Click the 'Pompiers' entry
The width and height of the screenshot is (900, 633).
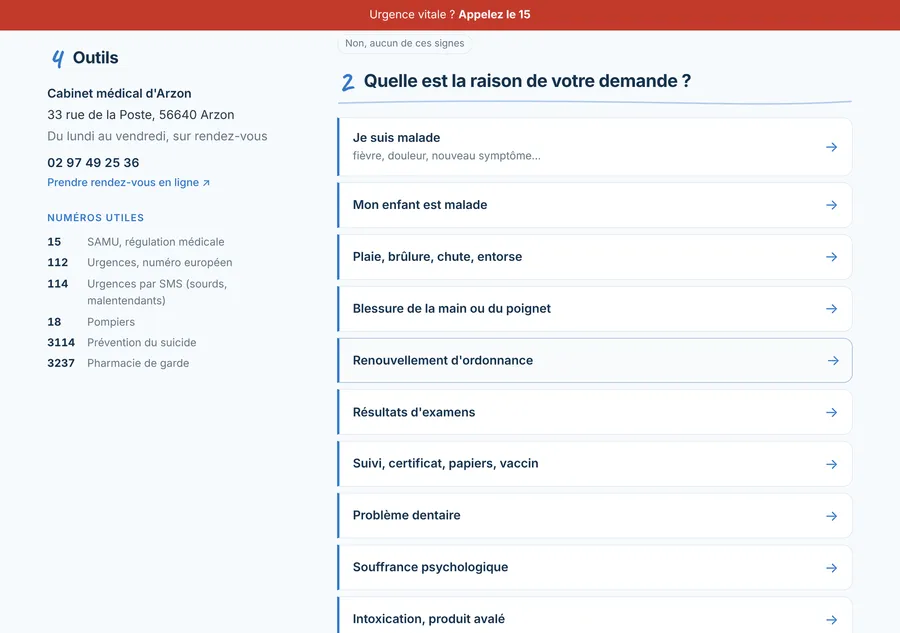pyautogui.click(x=111, y=322)
